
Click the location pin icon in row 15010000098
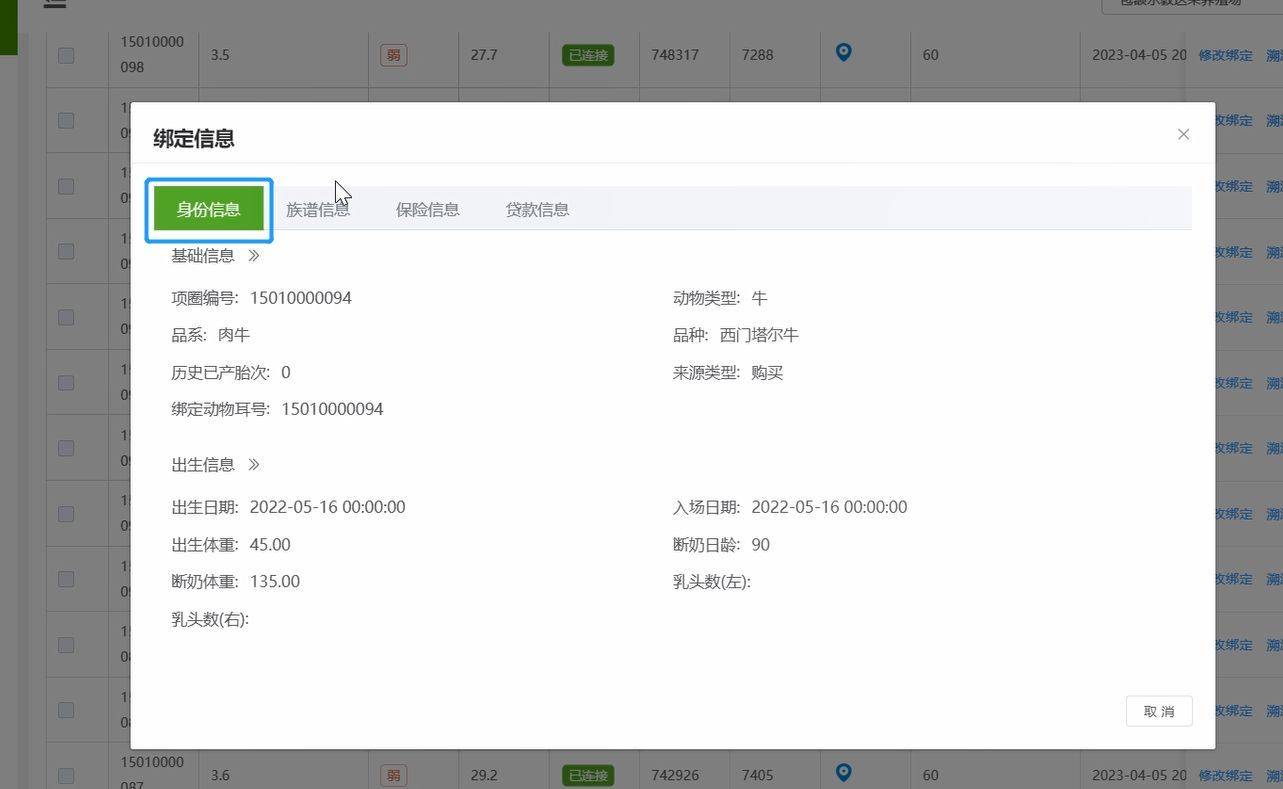[843, 52]
